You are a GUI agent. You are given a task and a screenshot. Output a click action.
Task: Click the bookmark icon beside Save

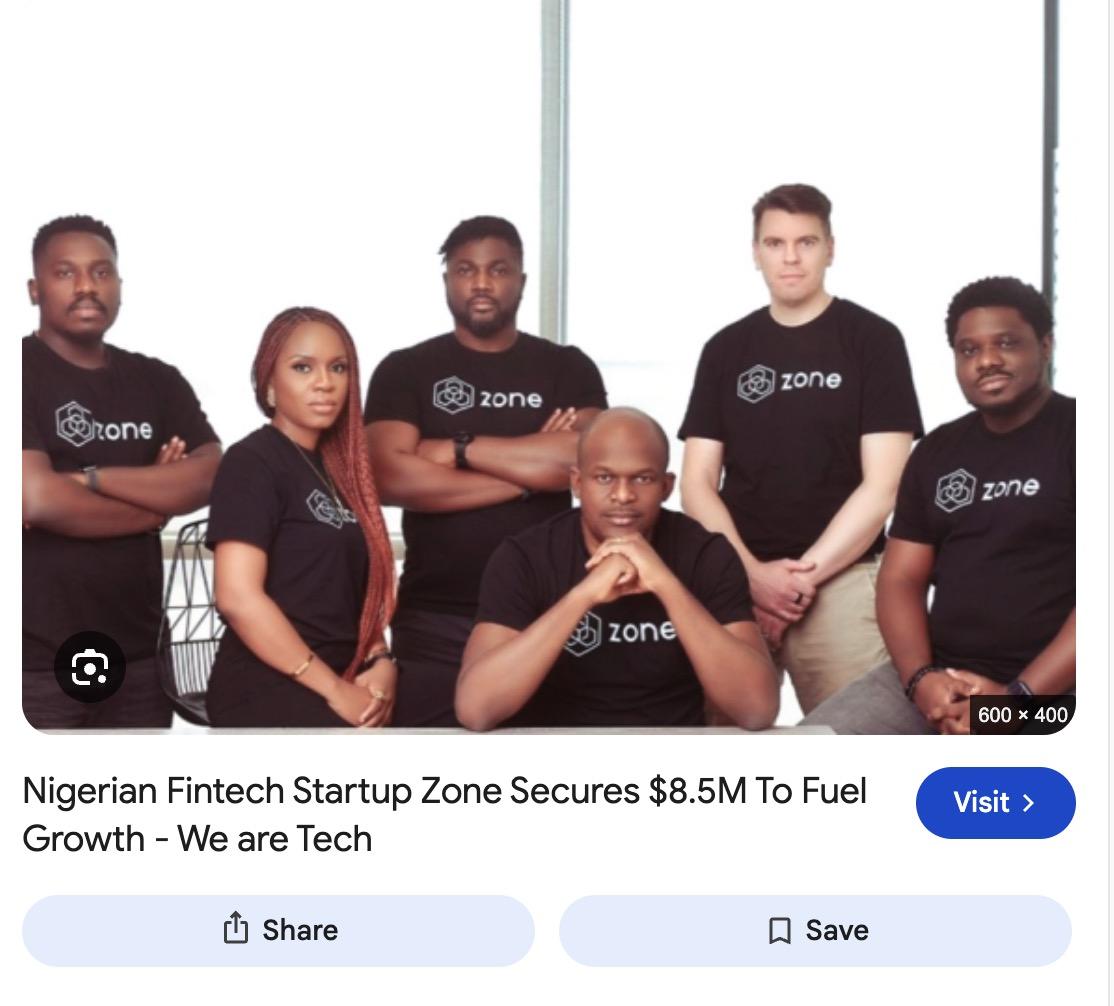[779, 930]
